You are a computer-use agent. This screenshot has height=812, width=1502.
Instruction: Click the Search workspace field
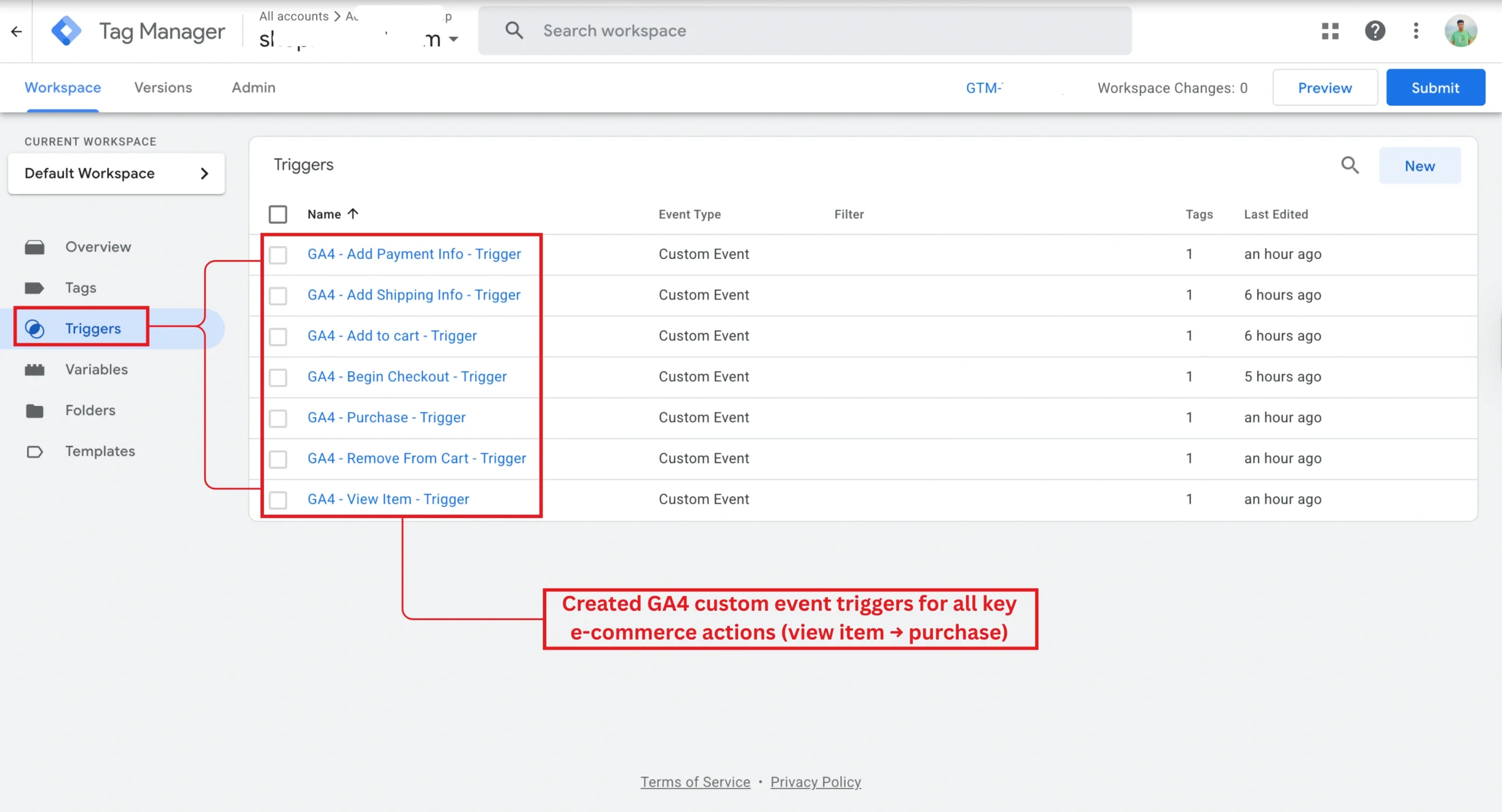[804, 31]
